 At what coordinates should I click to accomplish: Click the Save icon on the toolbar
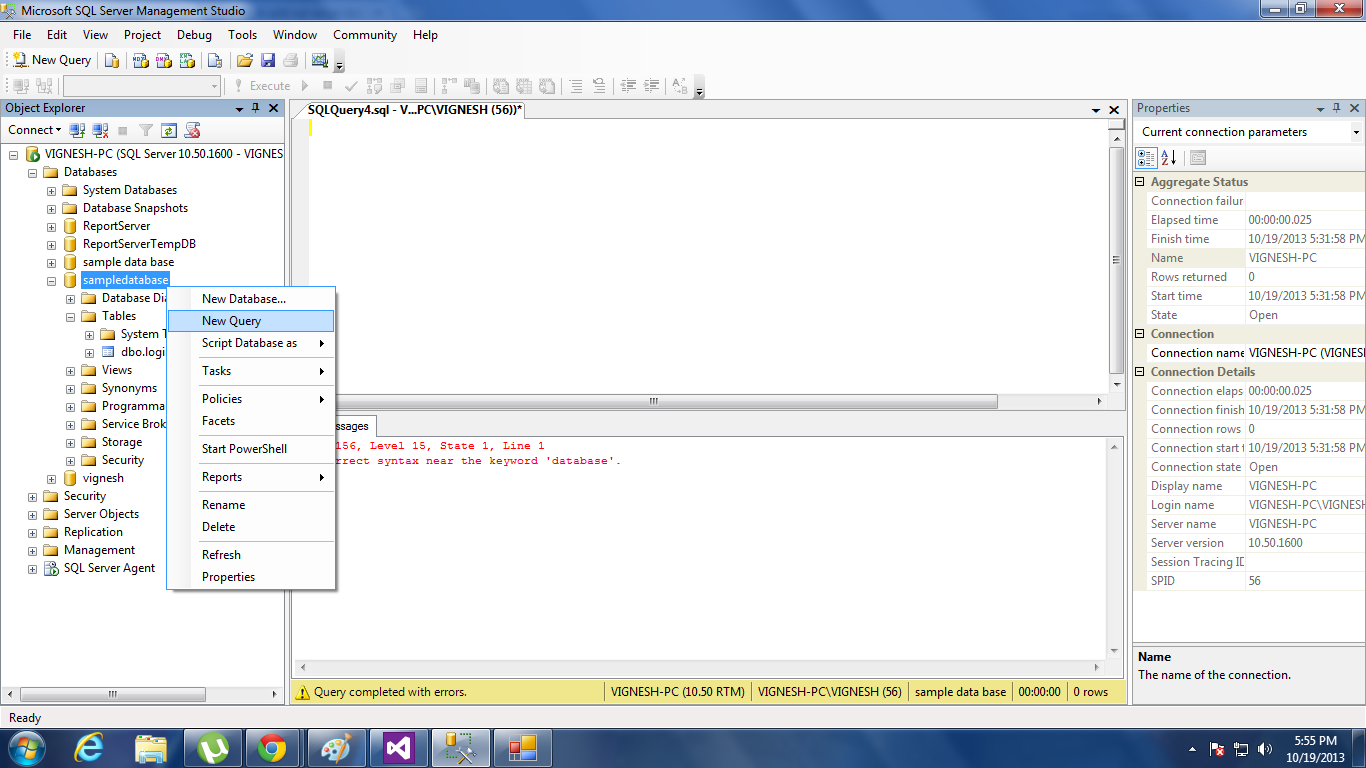coord(267,59)
